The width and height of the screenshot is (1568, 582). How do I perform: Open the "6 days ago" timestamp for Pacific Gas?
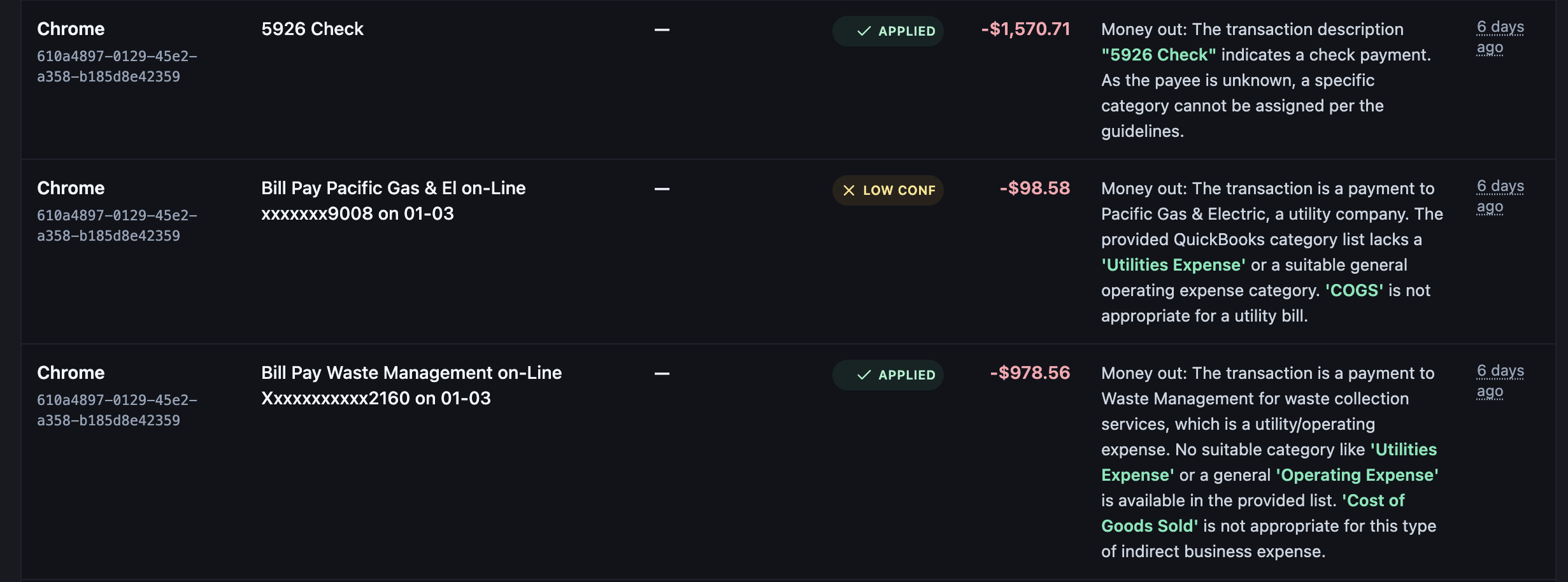point(1499,196)
